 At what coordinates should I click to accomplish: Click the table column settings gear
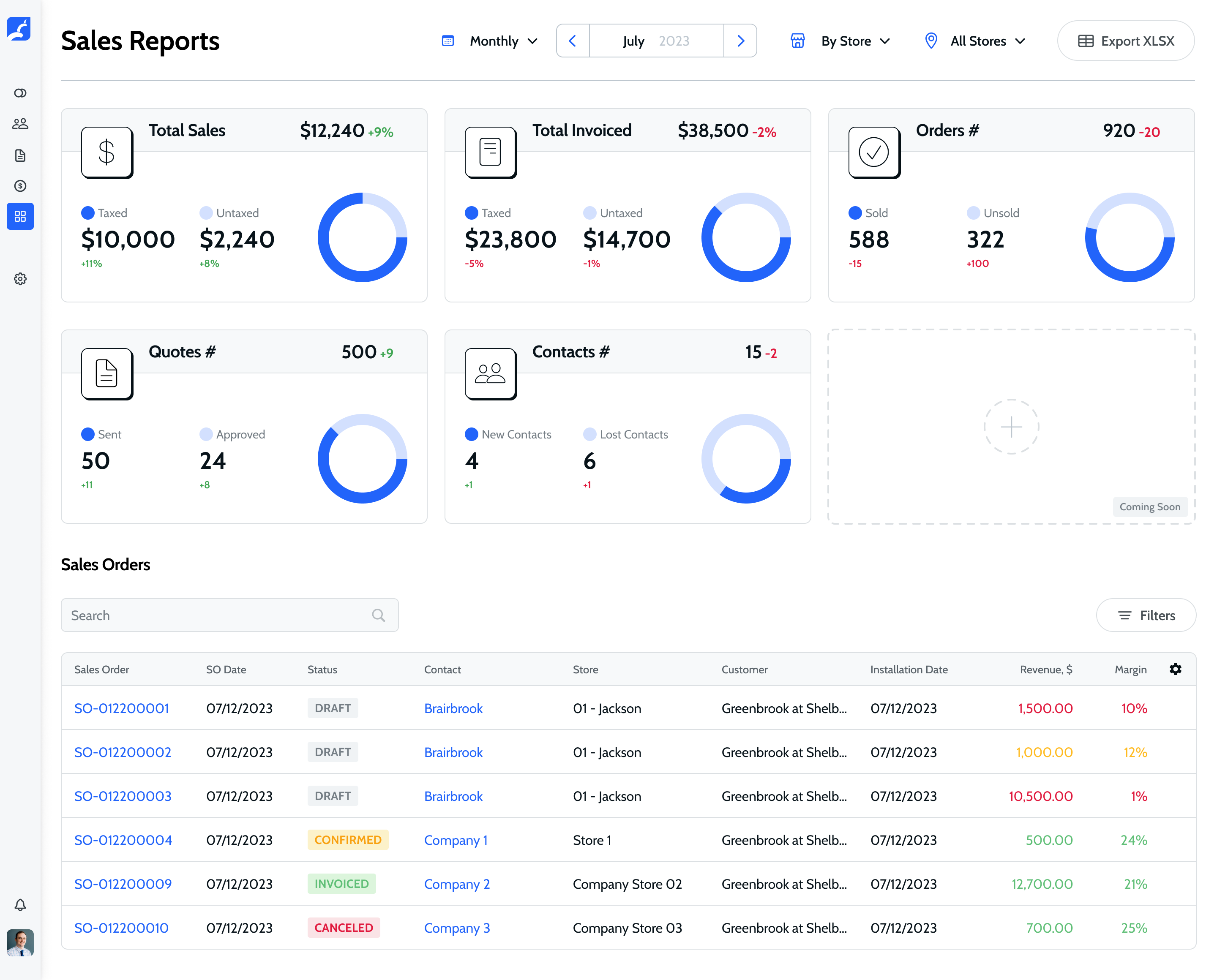[1175, 669]
